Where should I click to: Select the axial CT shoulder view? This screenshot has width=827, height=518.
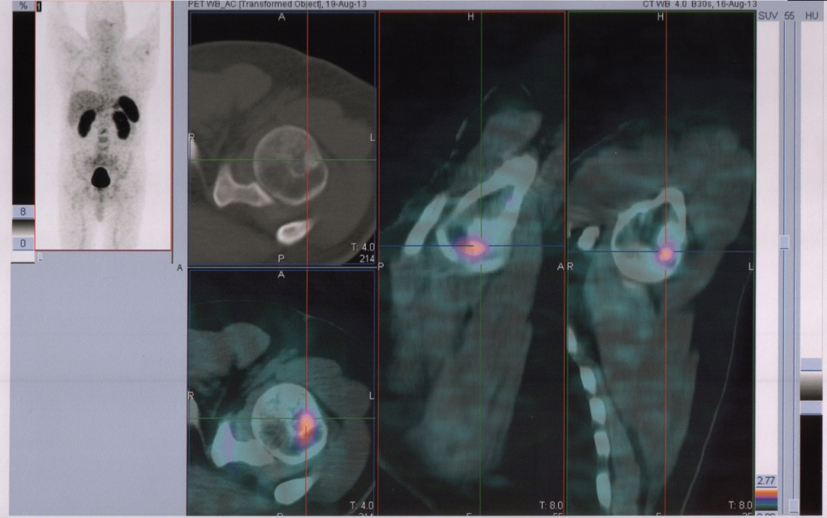click(282, 139)
